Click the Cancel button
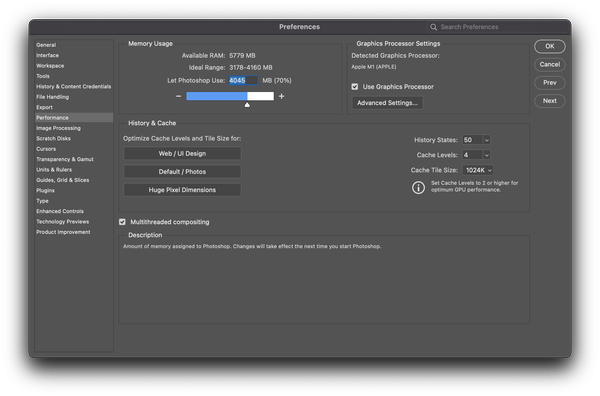The height and width of the screenshot is (396, 600). click(549, 65)
